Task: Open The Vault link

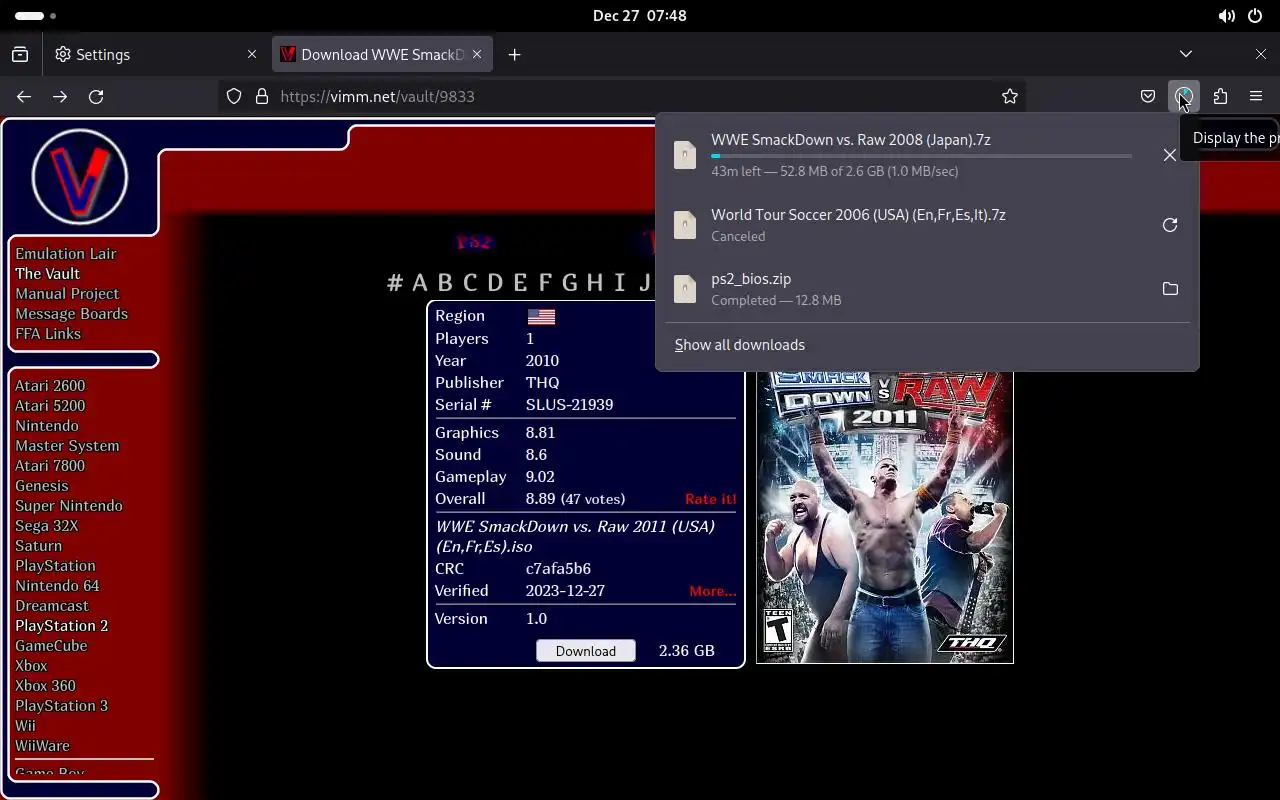Action: (x=47, y=274)
